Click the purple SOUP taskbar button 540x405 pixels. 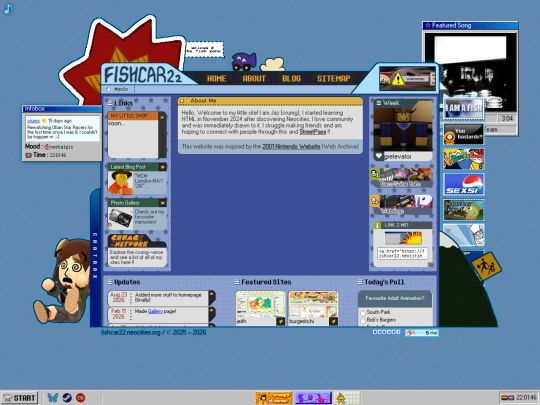pyautogui.click(x=313, y=398)
